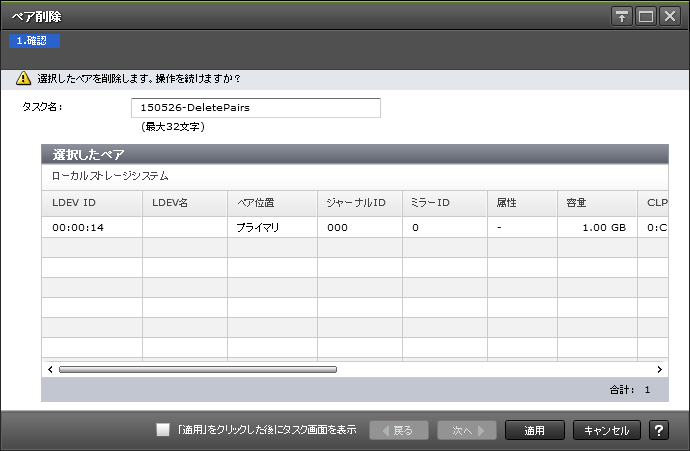Click the pin-to-top window icon
690x451 pixels.
(621, 17)
